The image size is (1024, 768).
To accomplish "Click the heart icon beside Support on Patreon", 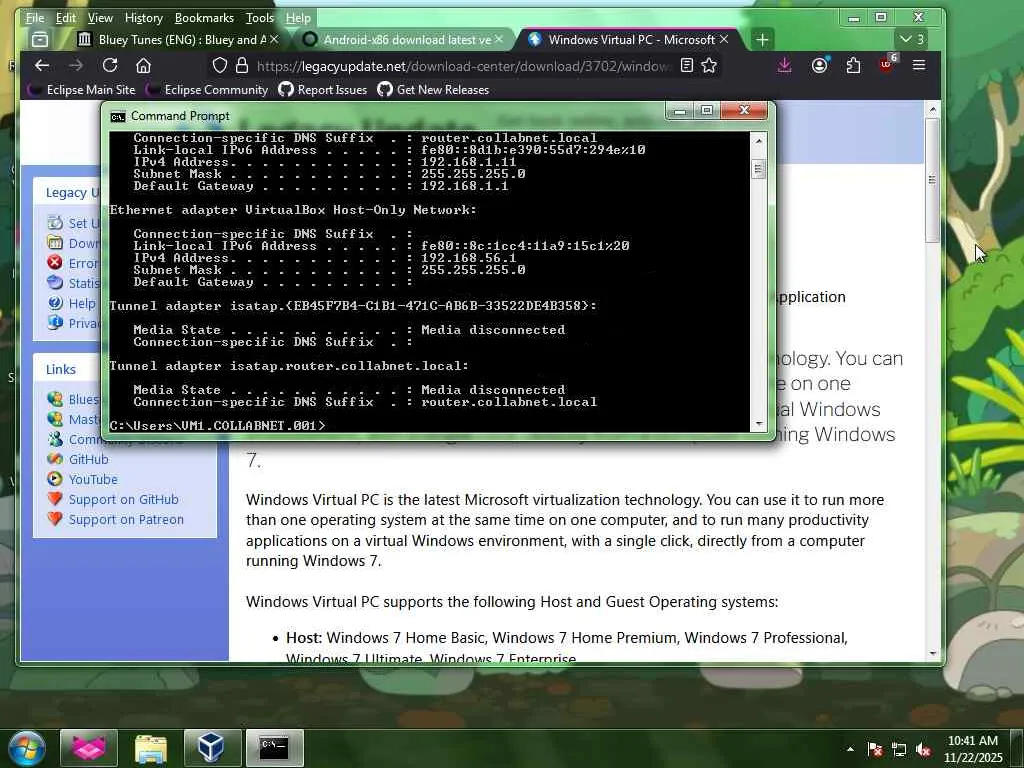I will coord(56,519).
